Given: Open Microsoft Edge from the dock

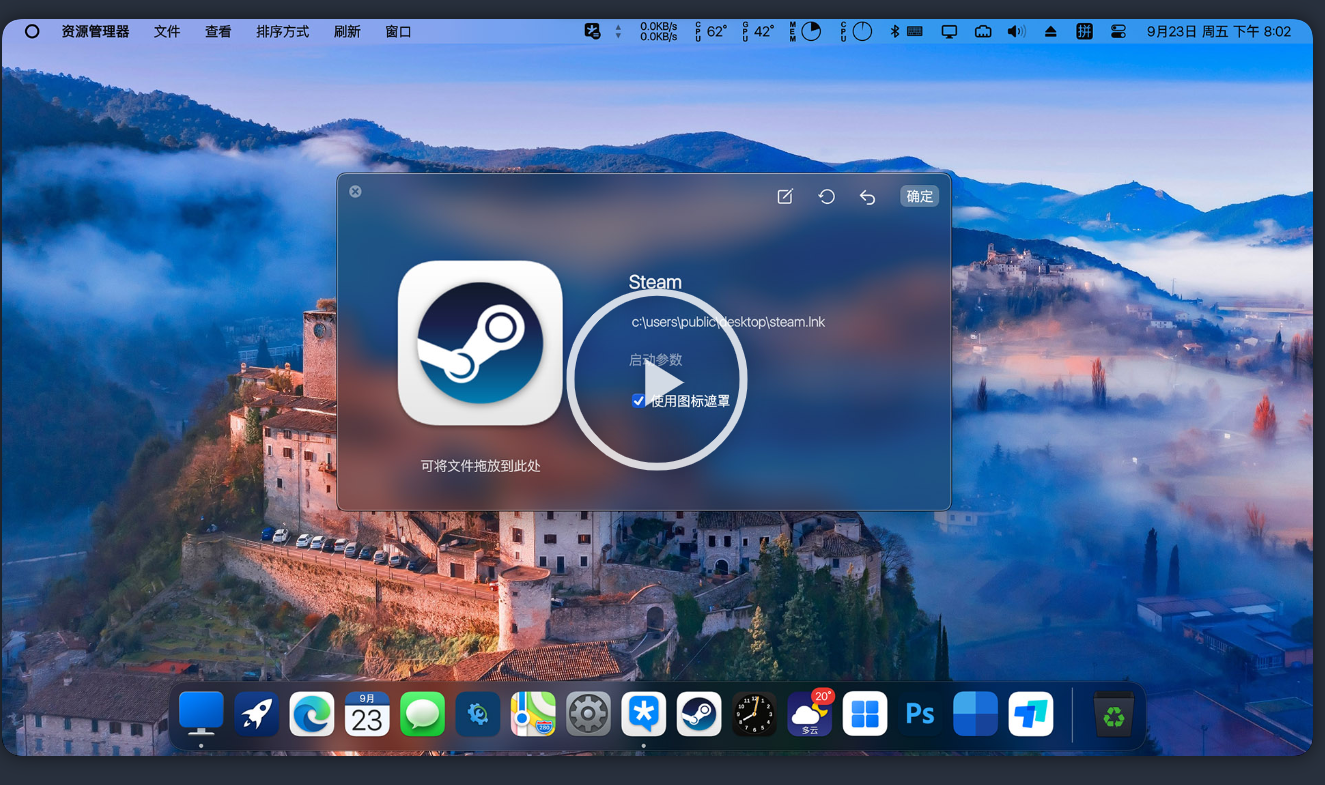Looking at the screenshot, I should [x=312, y=715].
